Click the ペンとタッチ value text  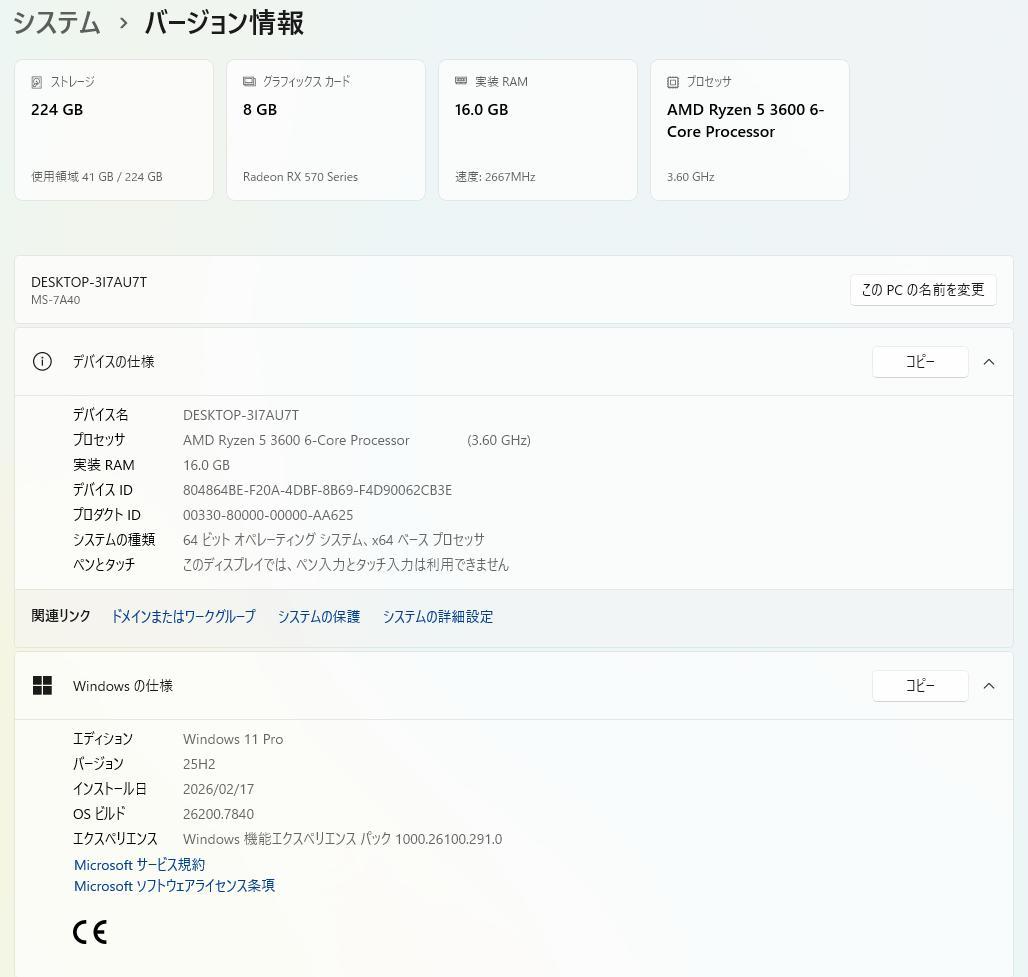[346, 565]
